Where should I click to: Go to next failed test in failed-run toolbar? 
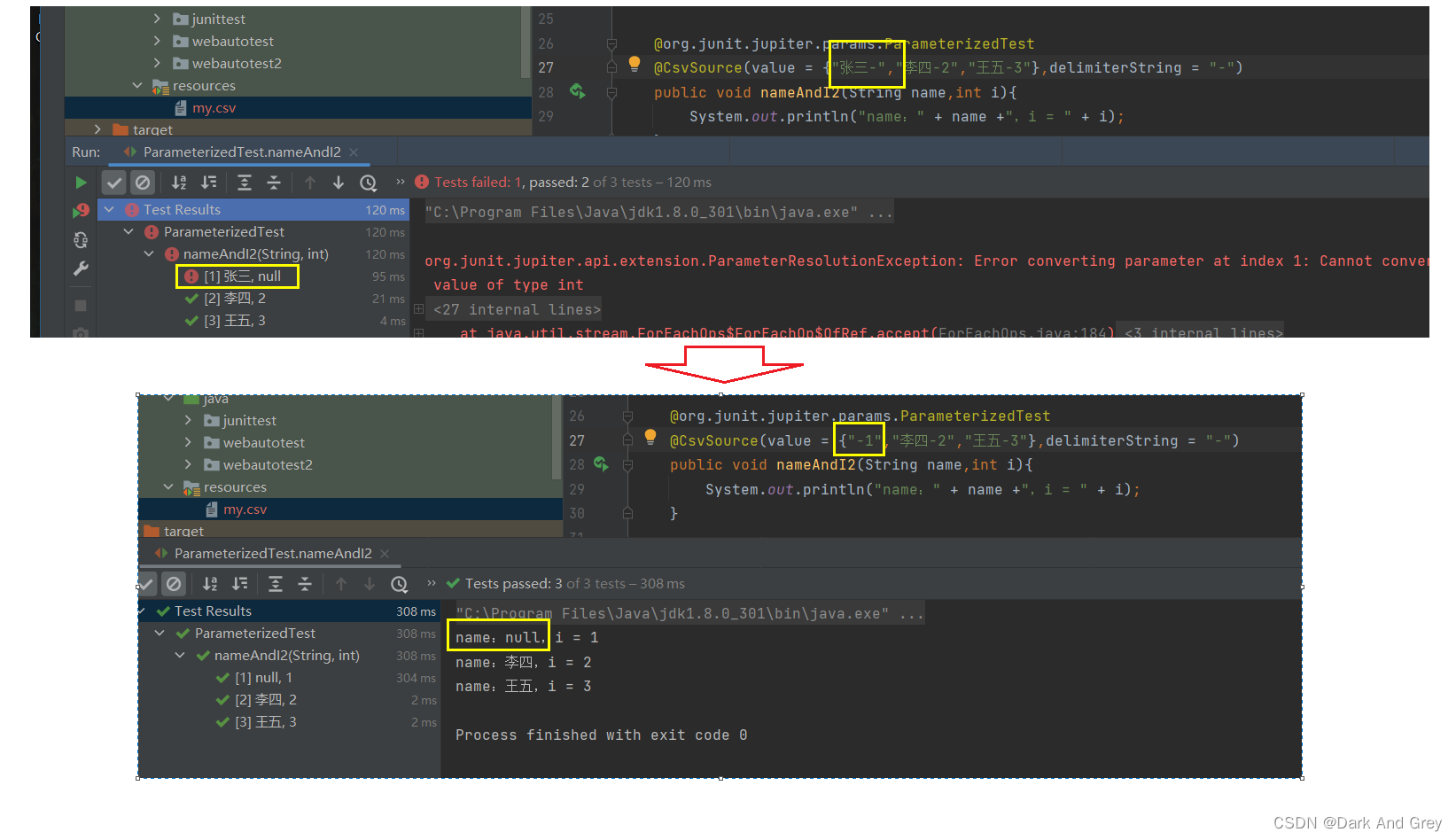point(339,183)
